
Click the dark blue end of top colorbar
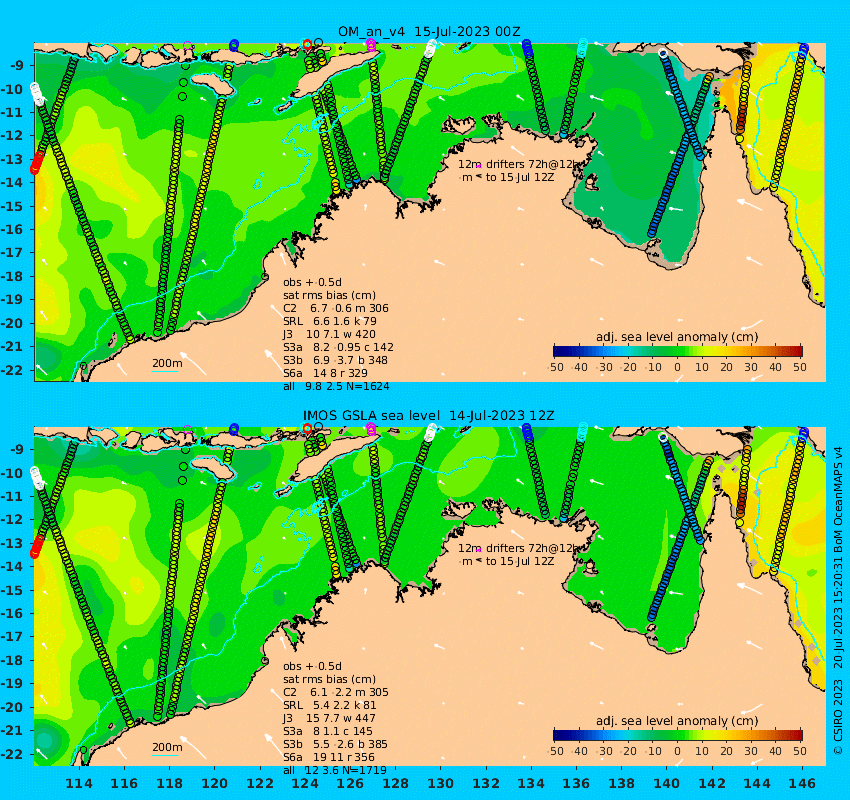[x=559, y=351]
